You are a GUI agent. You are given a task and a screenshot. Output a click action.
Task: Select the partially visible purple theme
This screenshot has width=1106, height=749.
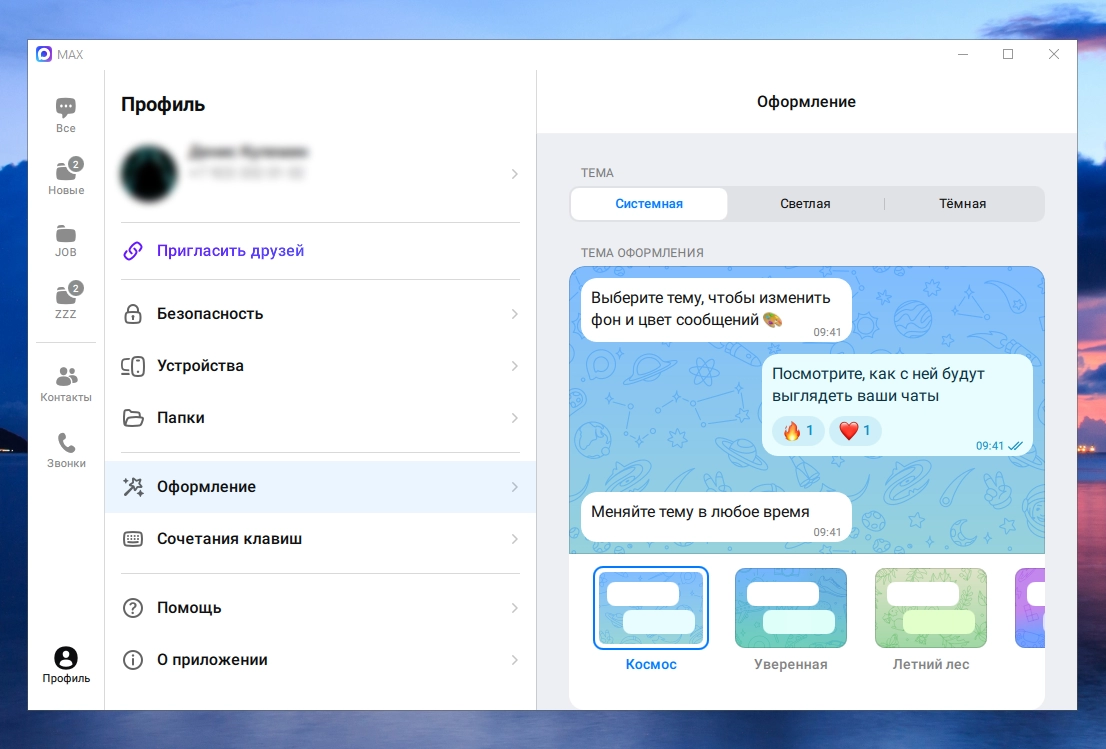1030,608
